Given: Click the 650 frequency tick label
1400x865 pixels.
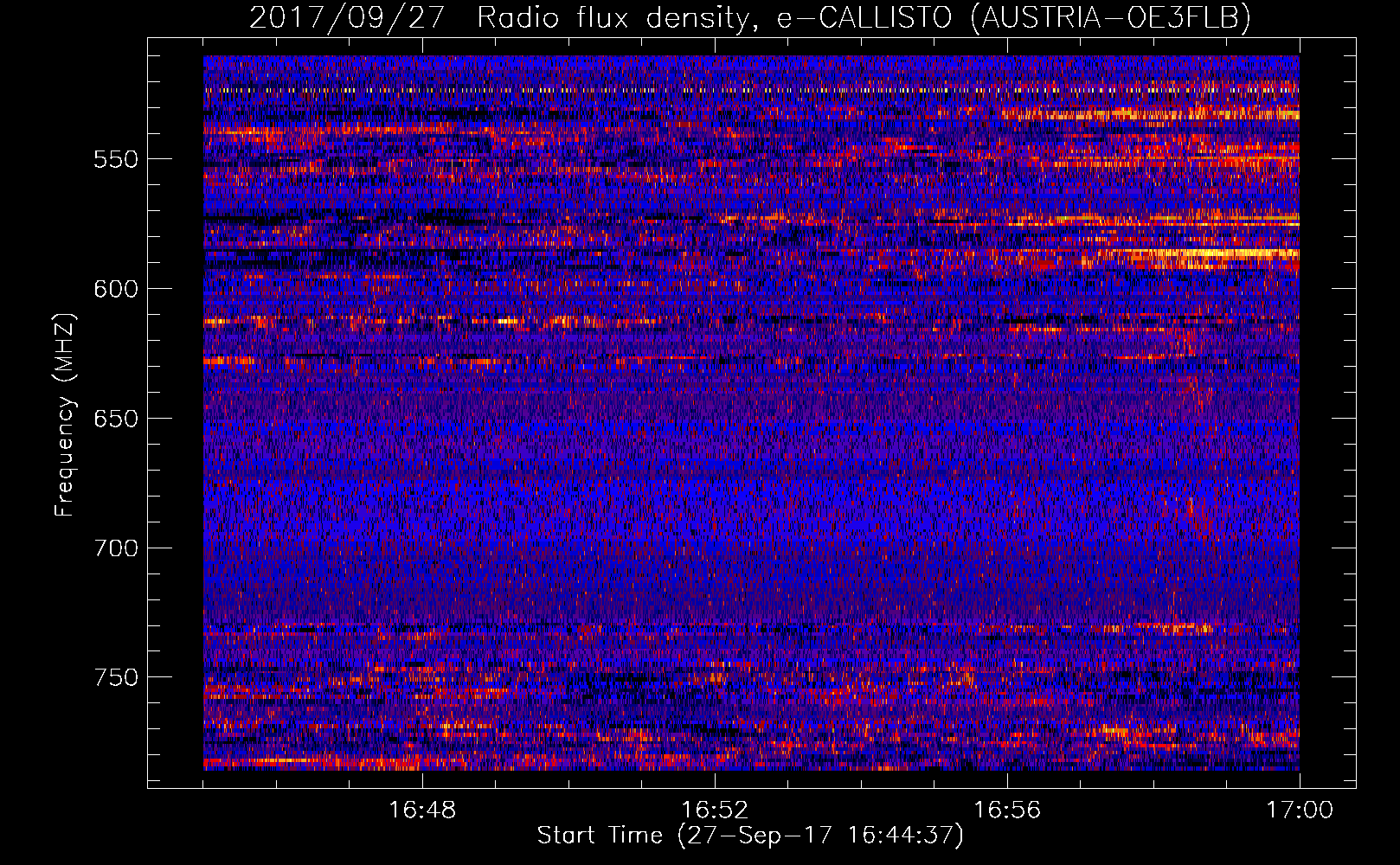Looking at the screenshot, I should (x=115, y=419).
